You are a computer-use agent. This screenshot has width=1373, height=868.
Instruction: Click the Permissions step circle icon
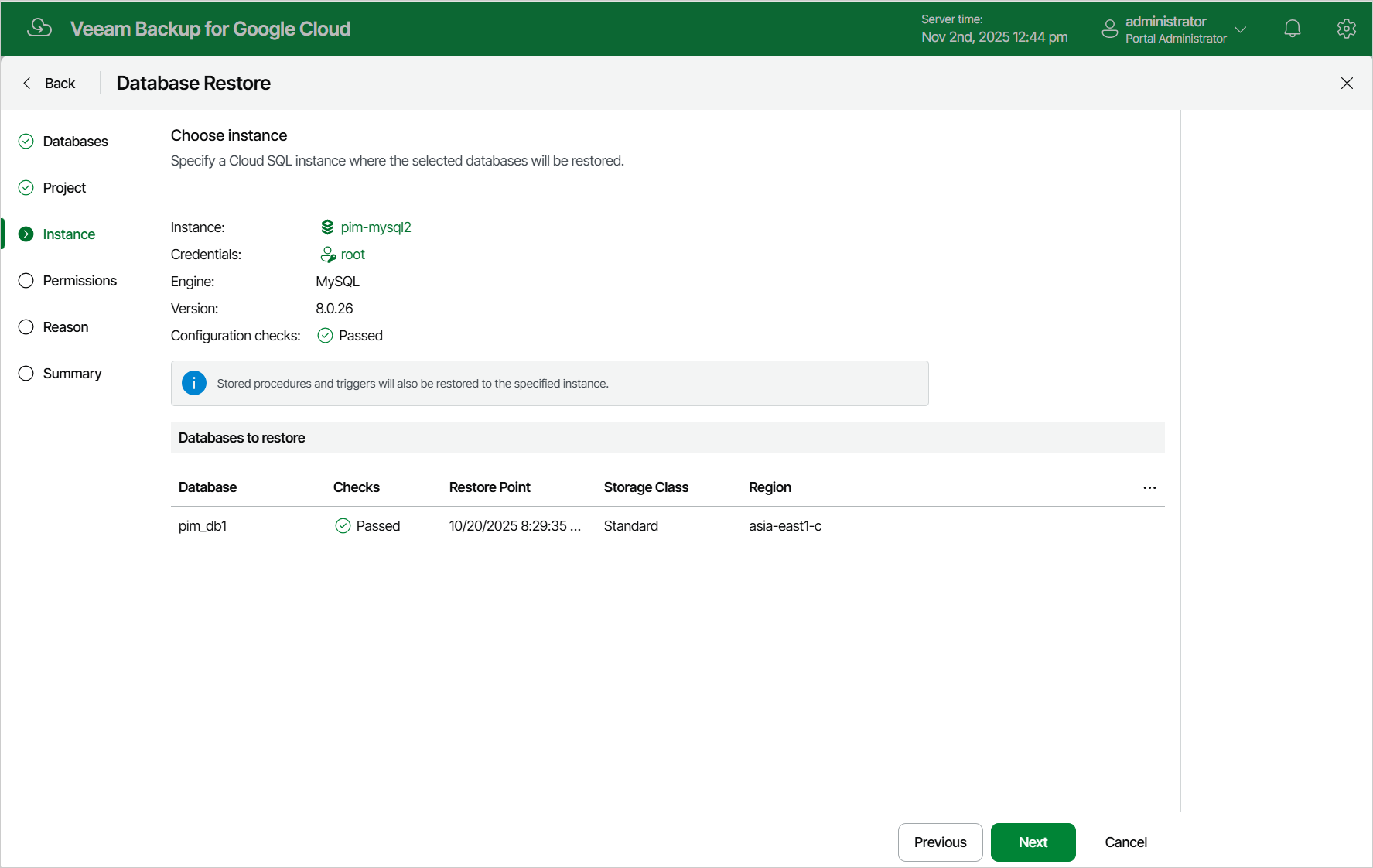26,280
